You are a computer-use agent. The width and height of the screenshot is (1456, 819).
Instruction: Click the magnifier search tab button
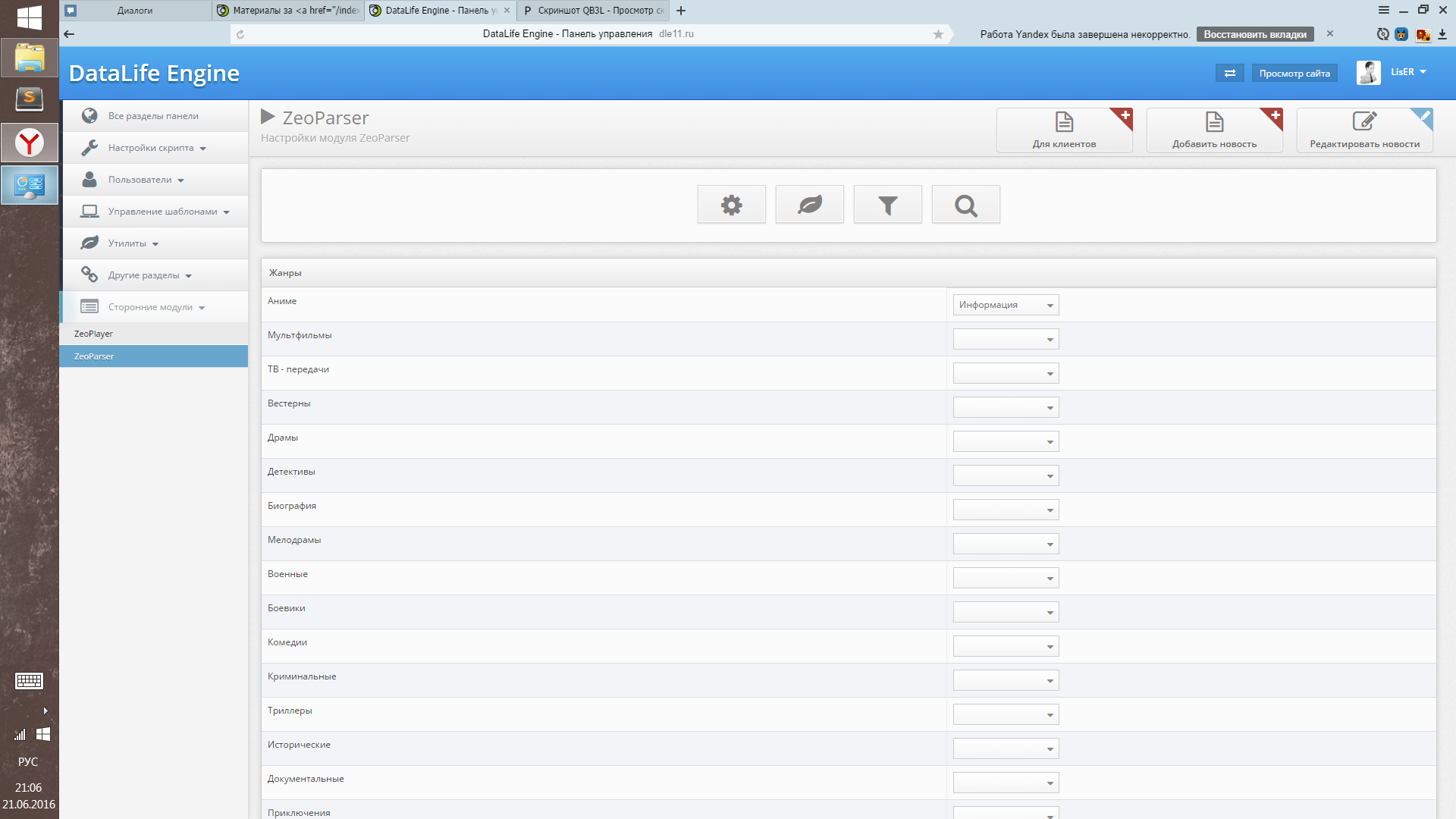pyautogui.click(x=965, y=205)
